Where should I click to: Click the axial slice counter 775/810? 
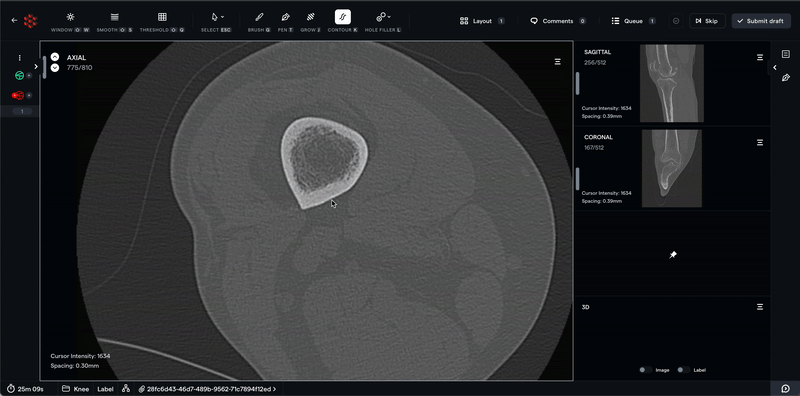(80, 67)
